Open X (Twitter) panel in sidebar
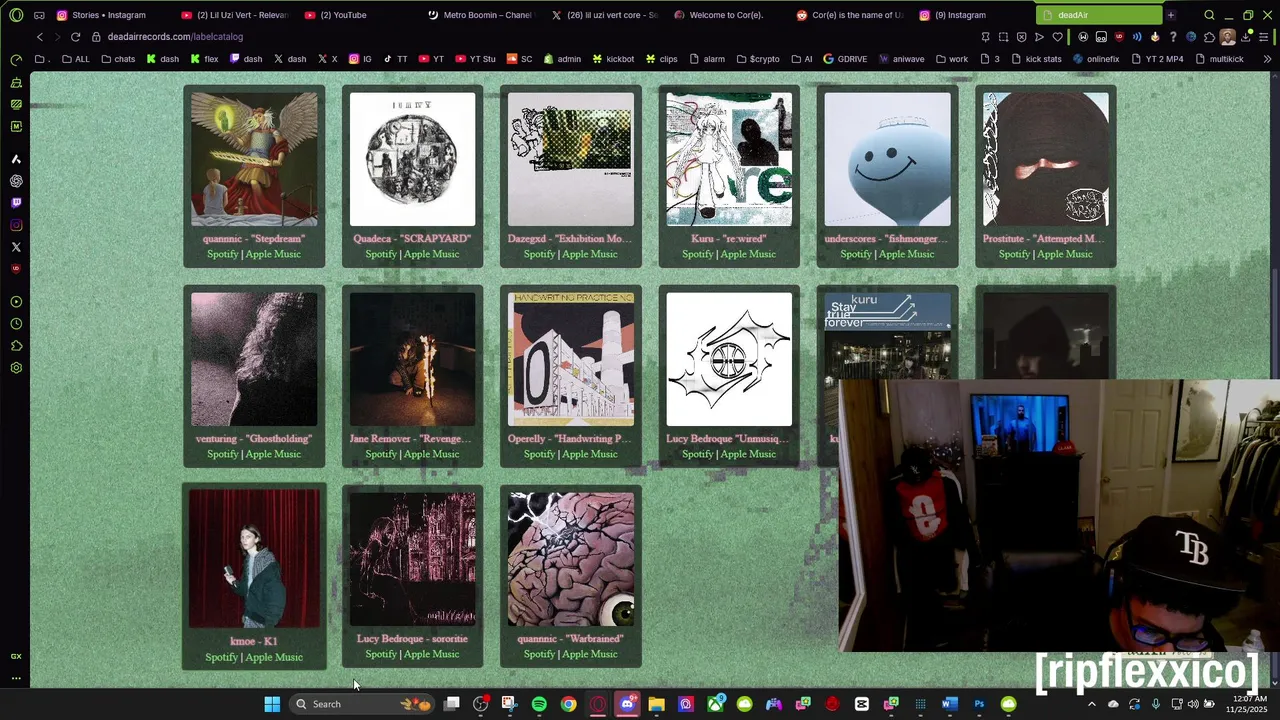 click(x=16, y=247)
